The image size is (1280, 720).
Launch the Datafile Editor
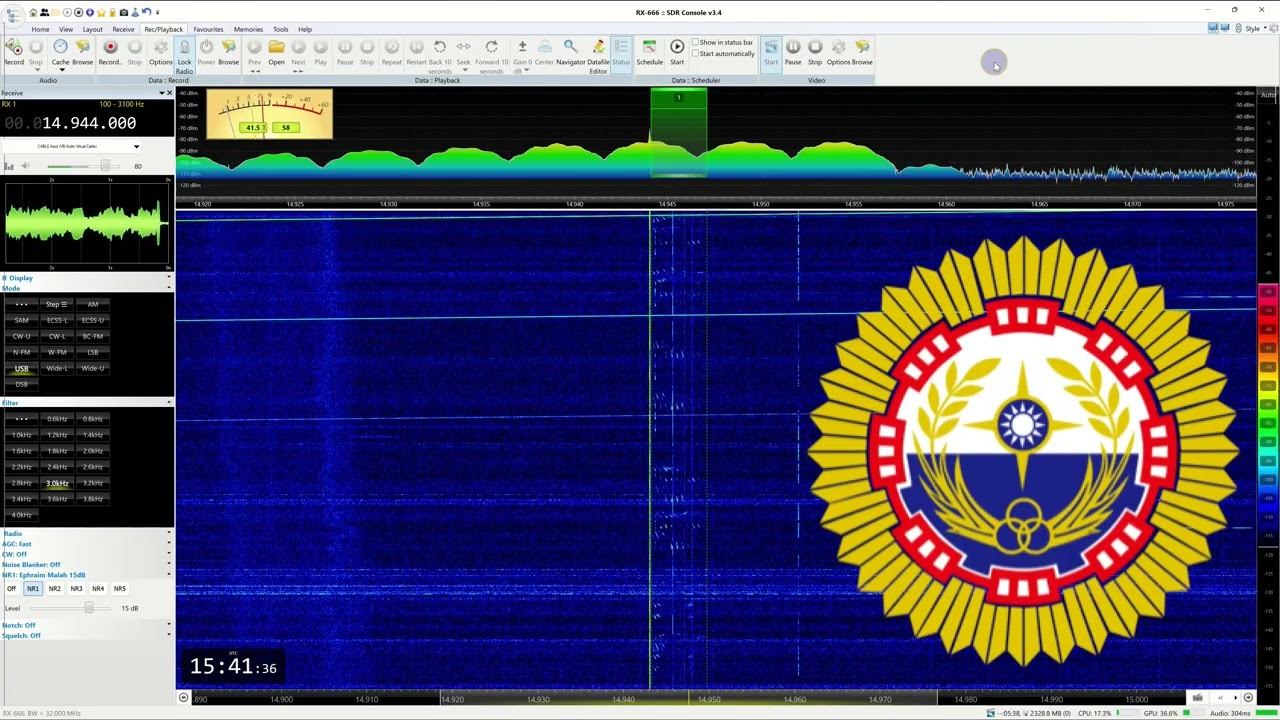pyautogui.click(x=598, y=48)
